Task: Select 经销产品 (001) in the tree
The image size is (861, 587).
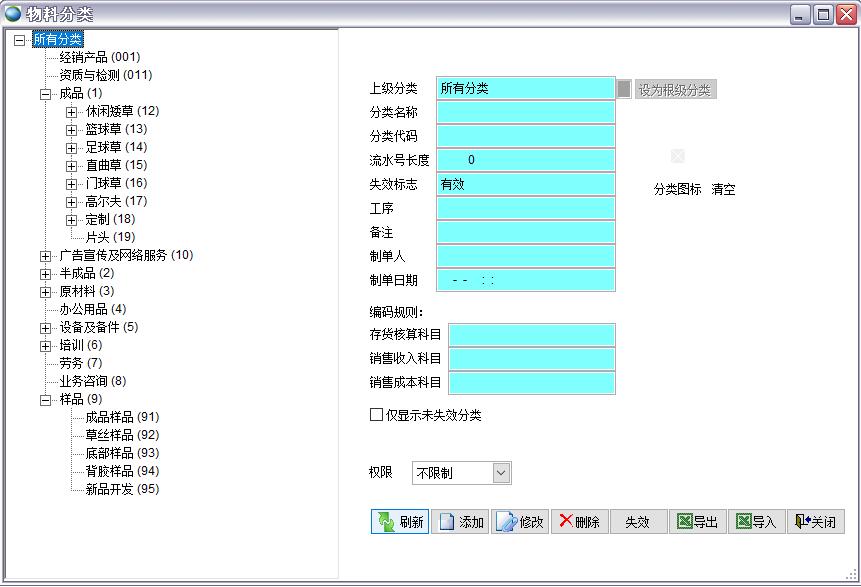Action: tap(99, 57)
